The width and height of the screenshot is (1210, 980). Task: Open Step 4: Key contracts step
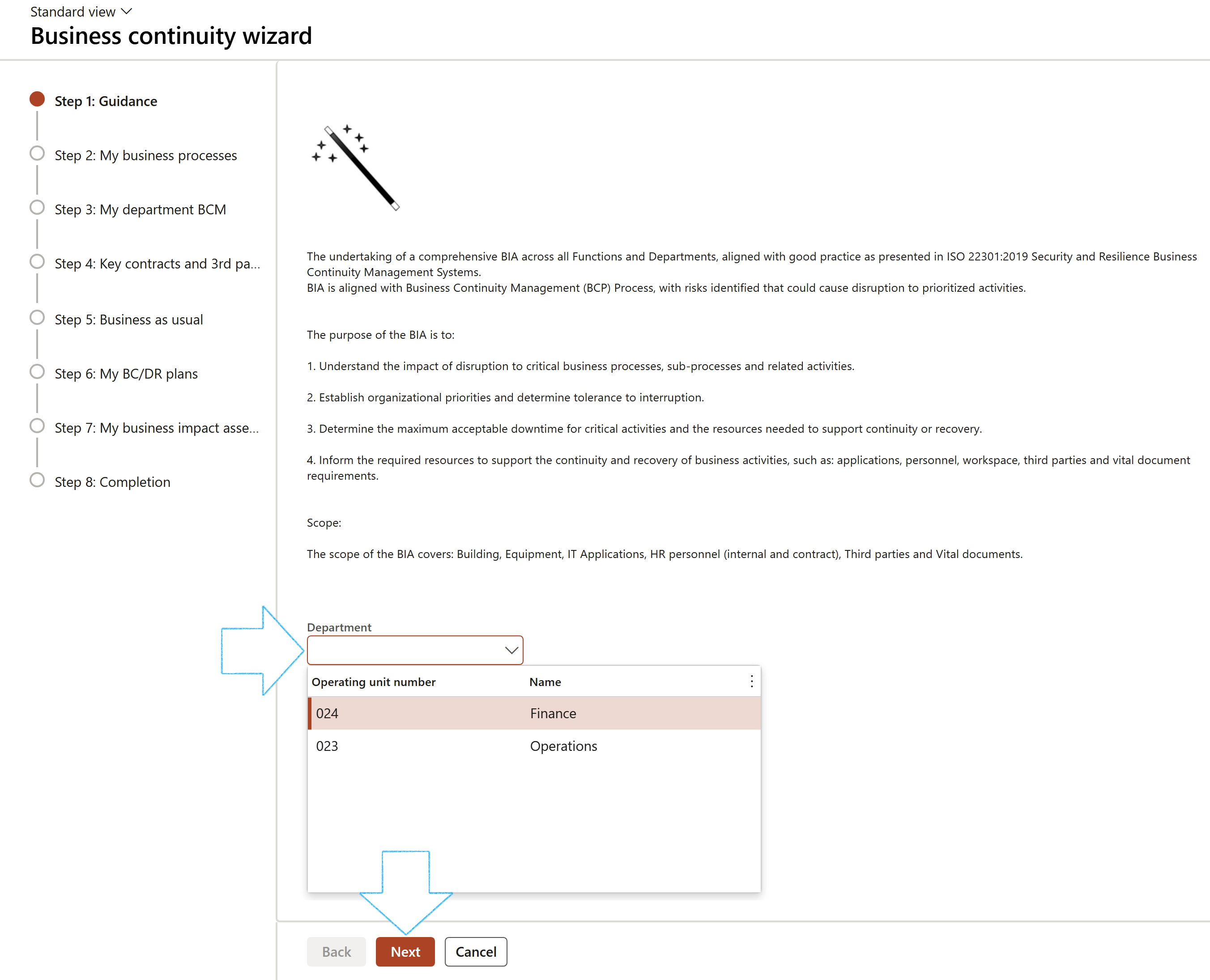(157, 264)
